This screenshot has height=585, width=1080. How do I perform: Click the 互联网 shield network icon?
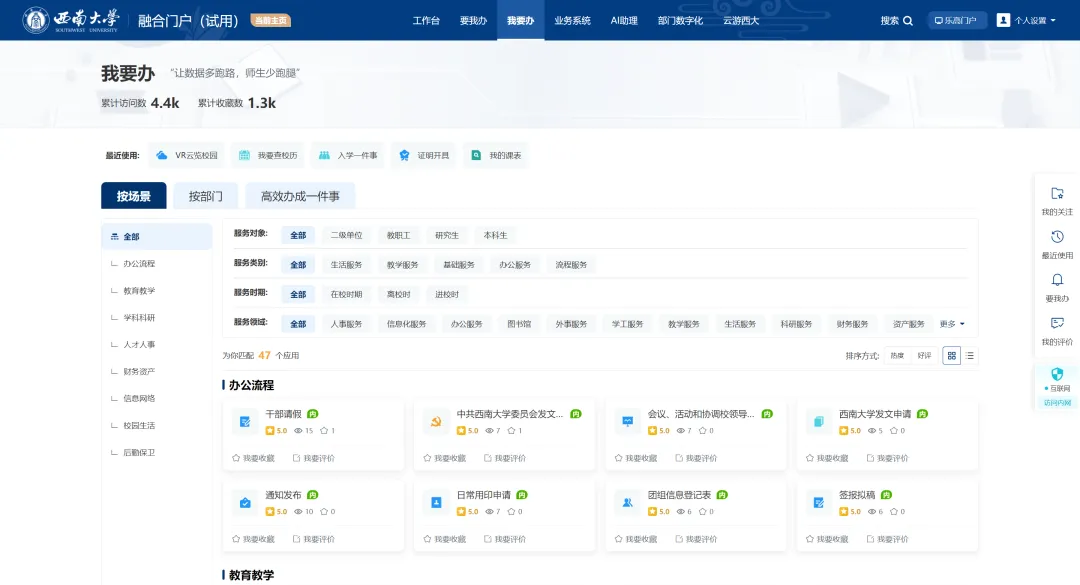tap(1057, 373)
